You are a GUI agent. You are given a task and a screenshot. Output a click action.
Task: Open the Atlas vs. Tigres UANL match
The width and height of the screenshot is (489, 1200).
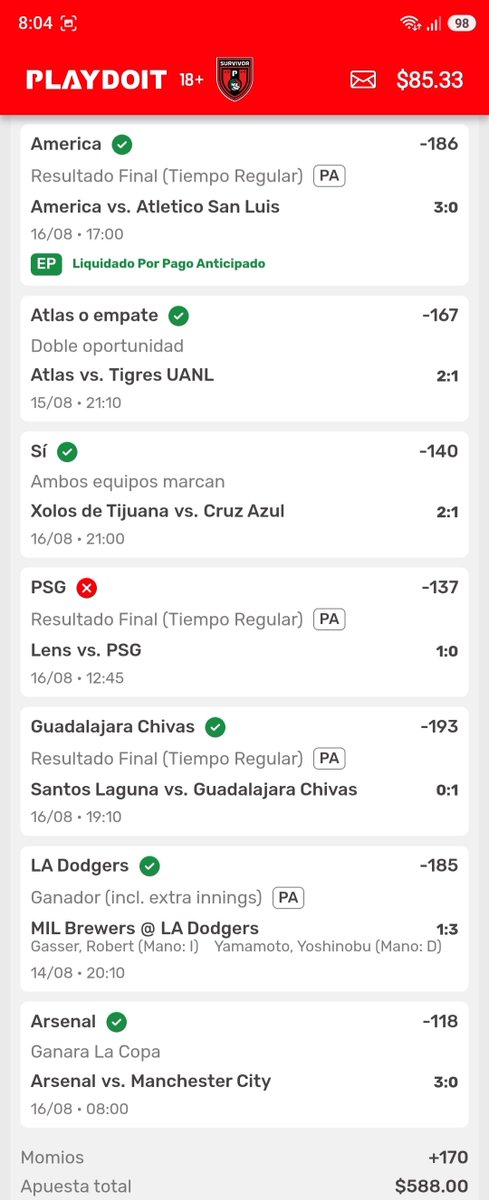click(122, 375)
